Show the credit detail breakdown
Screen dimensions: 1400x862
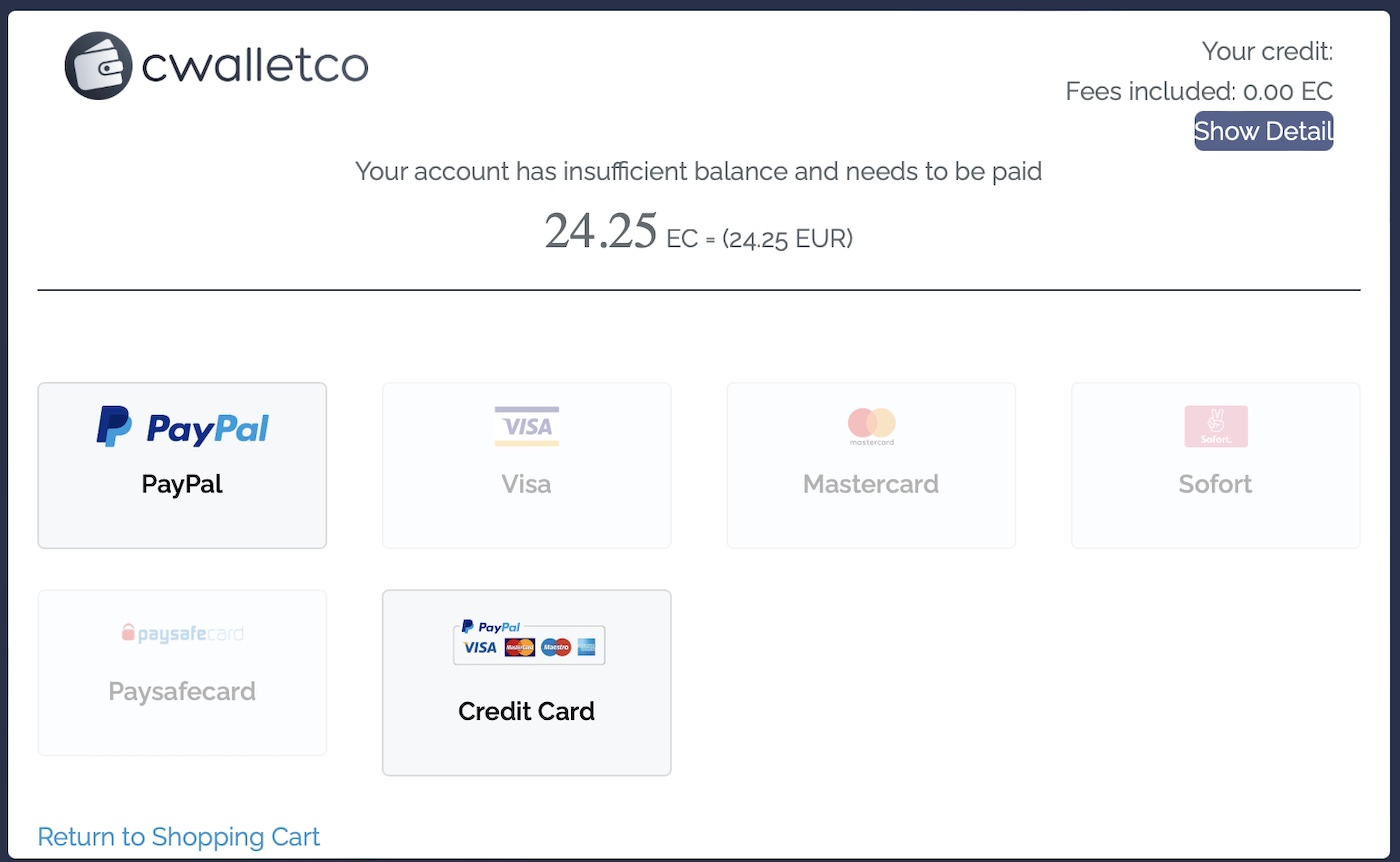(1263, 131)
